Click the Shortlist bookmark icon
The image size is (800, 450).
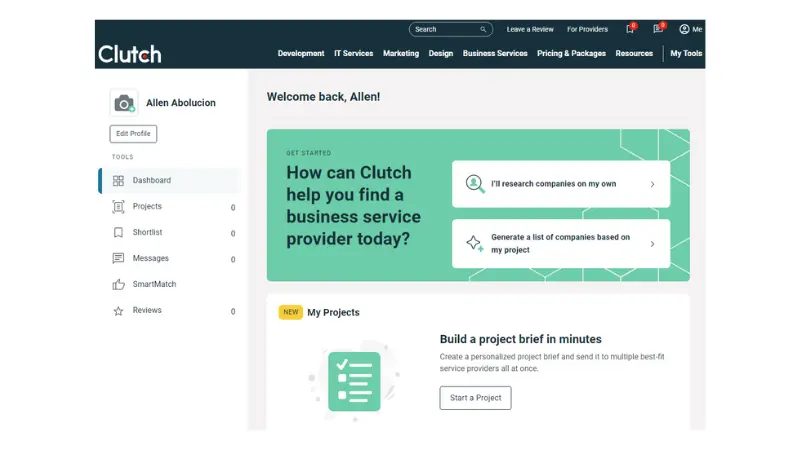pos(118,233)
